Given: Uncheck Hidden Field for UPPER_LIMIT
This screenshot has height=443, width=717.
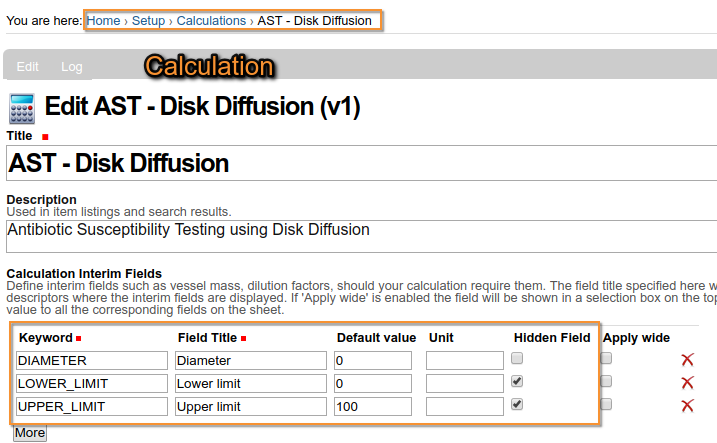Looking at the screenshot, I should 517,404.
